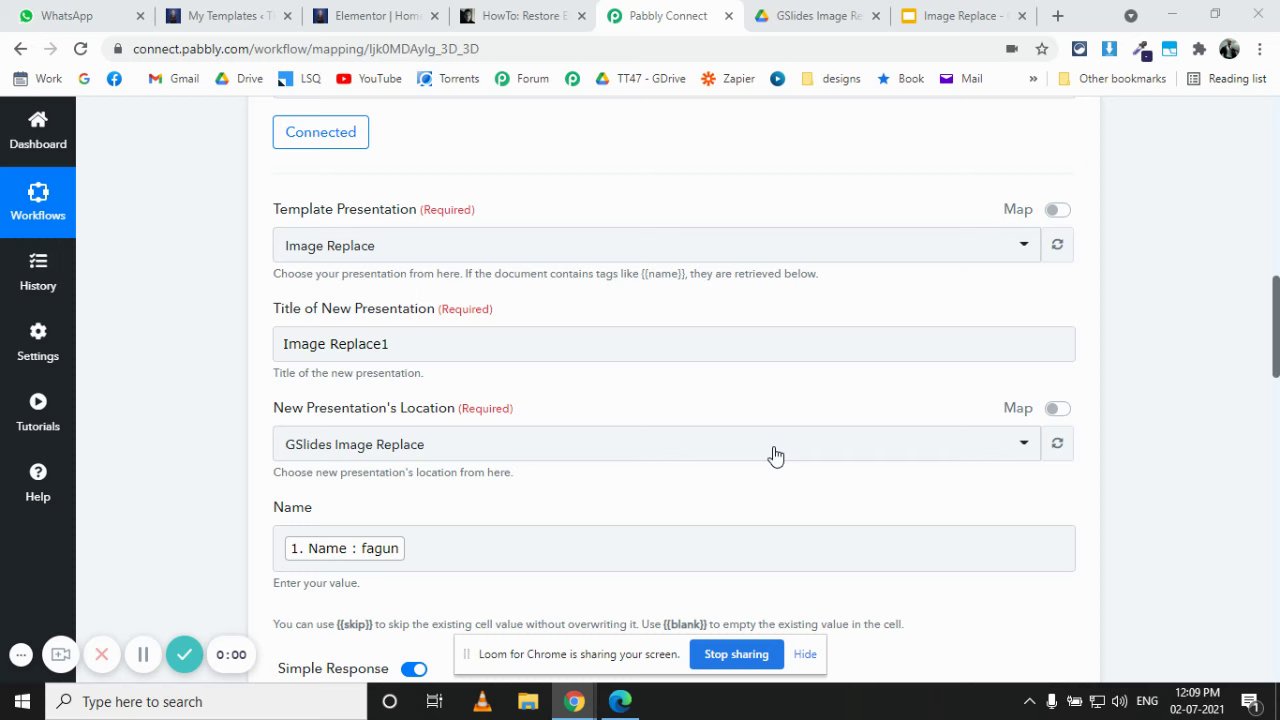Click the page vertical scrollbar thumb

point(1275,327)
